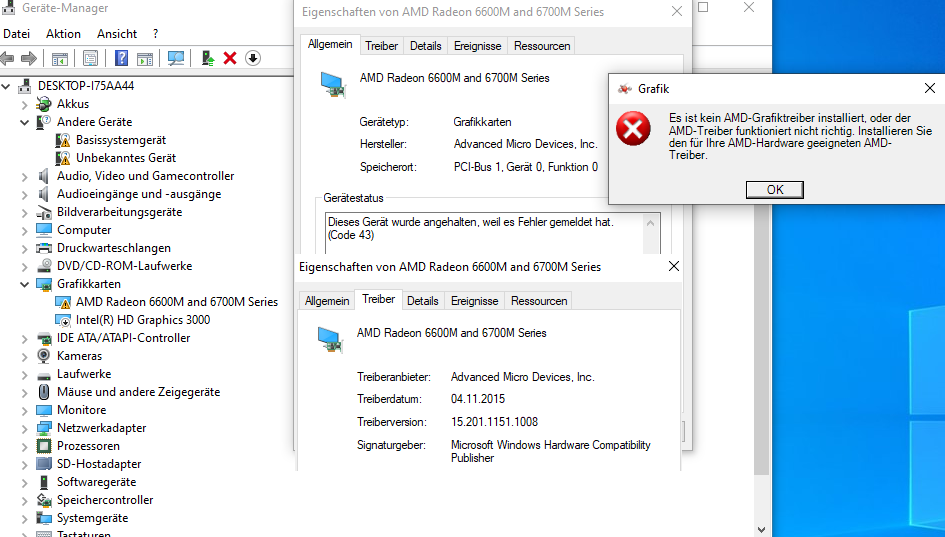Switch to Details tab in lower properties dialog
Screen dimensions: 945x537
(x=422, y=301)
